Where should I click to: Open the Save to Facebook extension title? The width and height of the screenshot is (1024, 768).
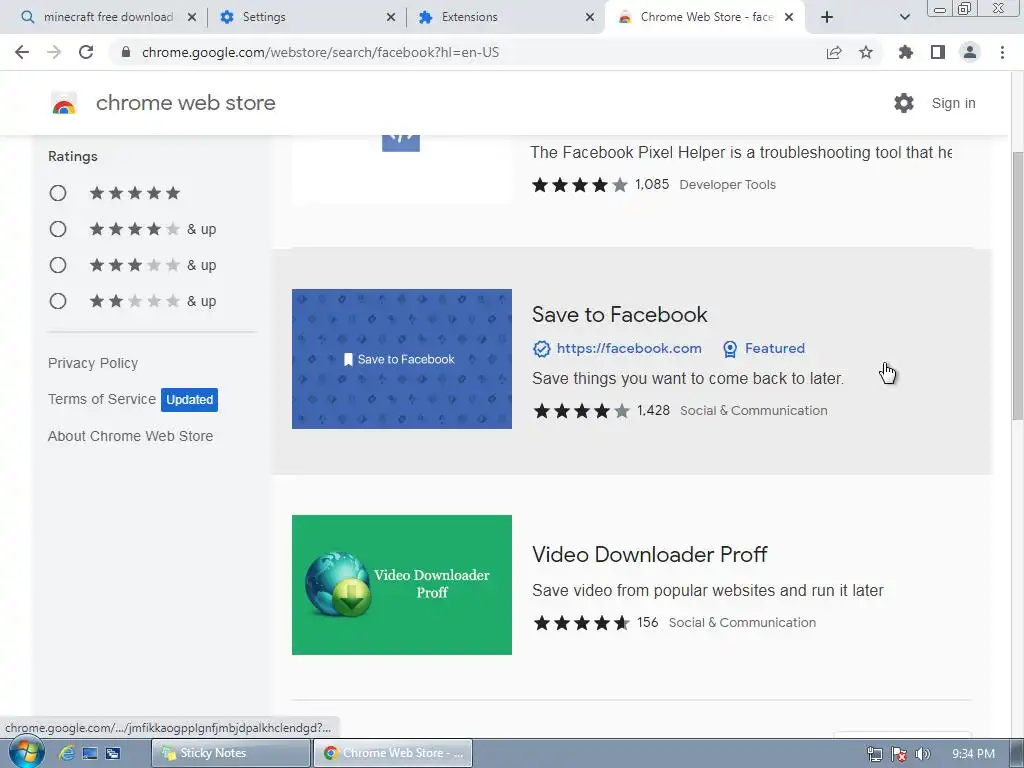[x=620, y=315]
